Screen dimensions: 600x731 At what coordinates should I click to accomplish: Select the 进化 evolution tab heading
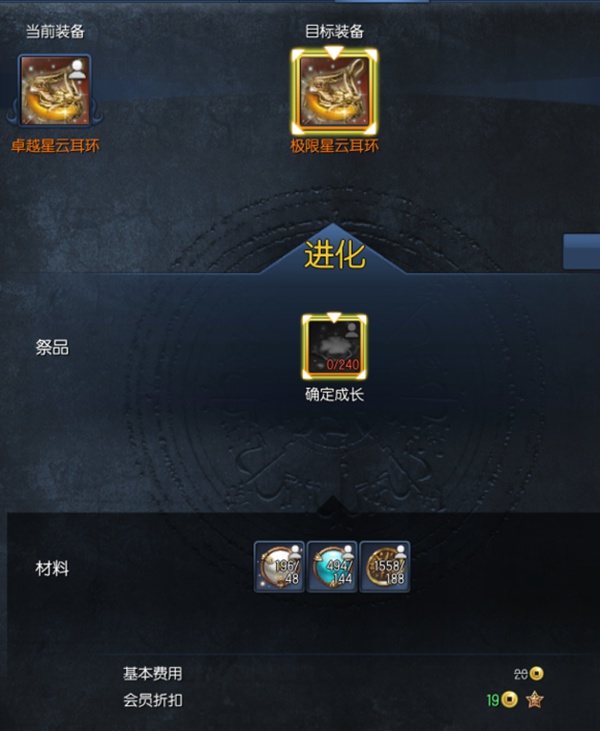pyautogui.click(x=334, y=255)
